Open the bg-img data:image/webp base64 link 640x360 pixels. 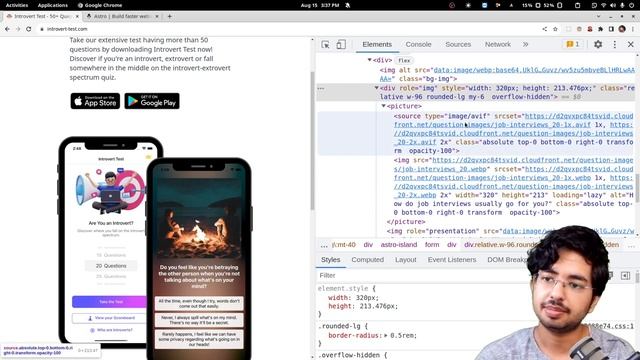[507, 74]
